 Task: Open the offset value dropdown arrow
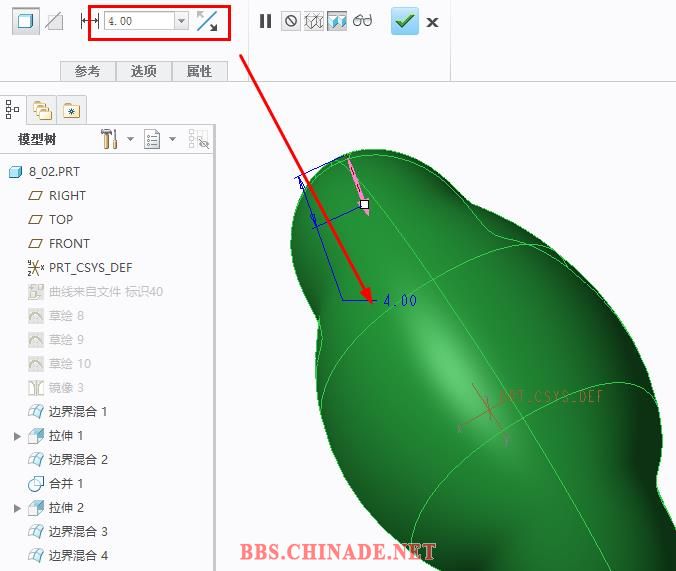point(181,21)
